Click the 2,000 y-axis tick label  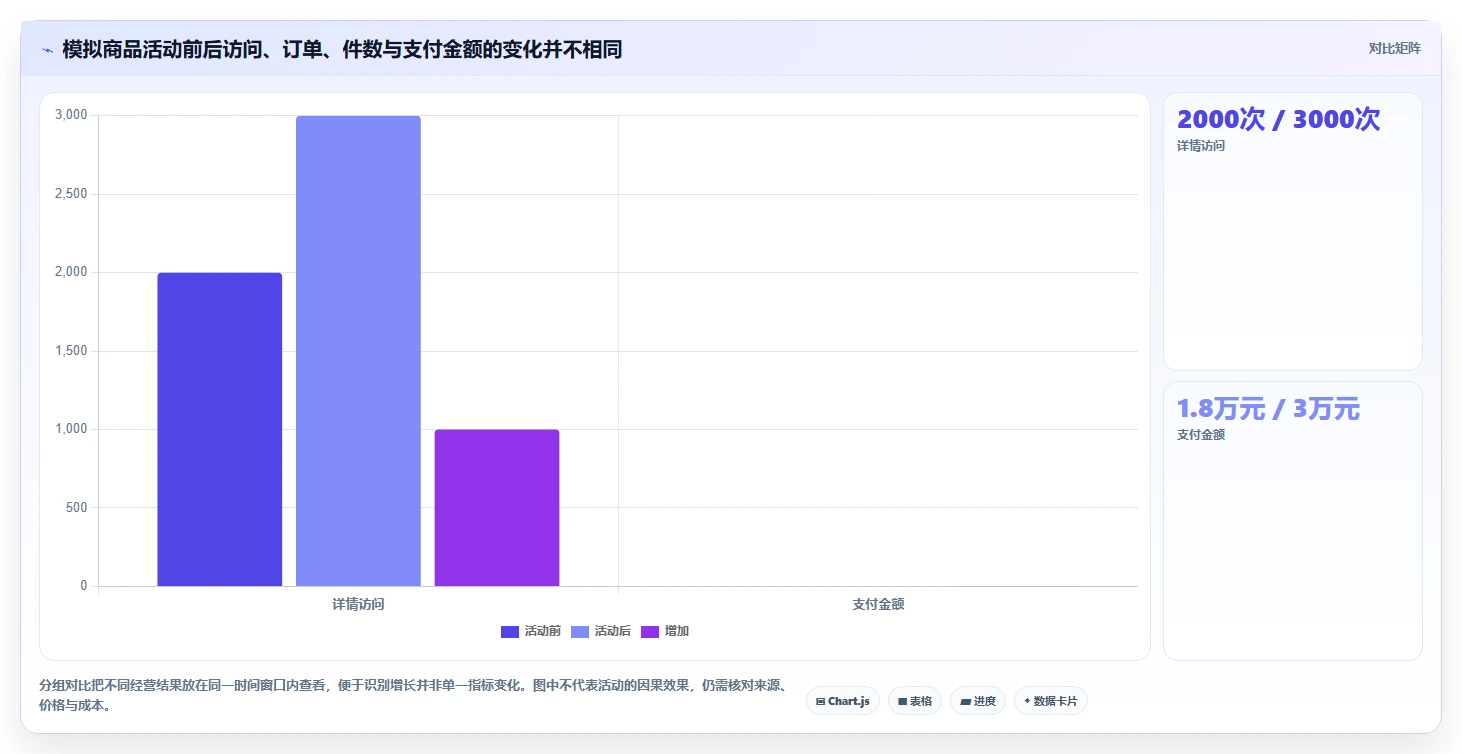(71, 272)
